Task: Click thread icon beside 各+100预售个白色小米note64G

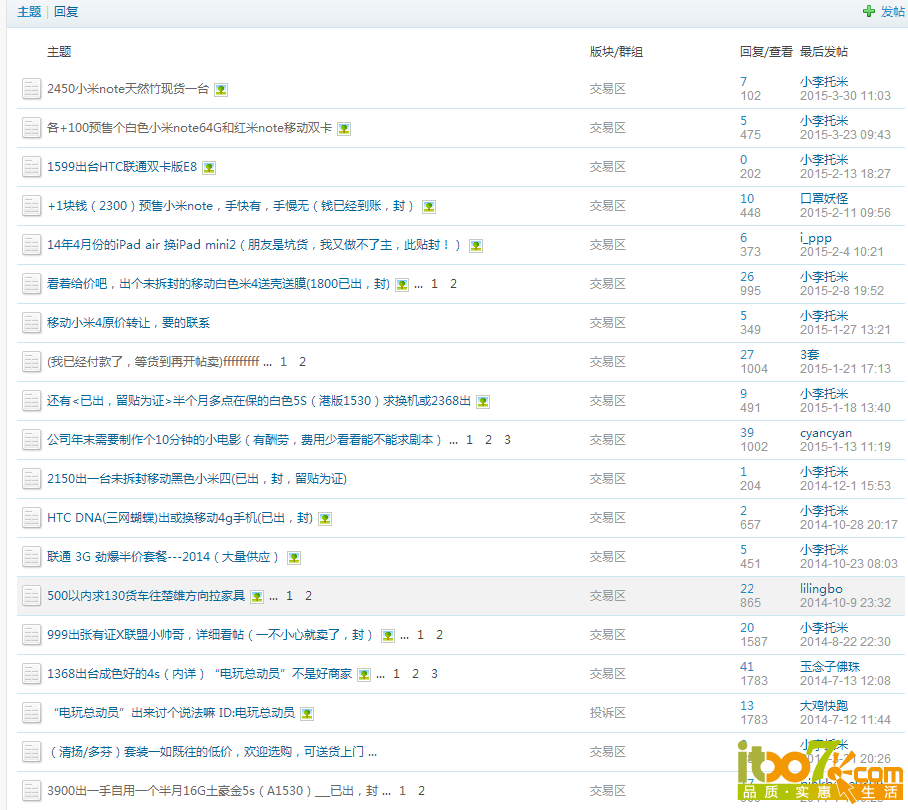Action: point(31,127)
